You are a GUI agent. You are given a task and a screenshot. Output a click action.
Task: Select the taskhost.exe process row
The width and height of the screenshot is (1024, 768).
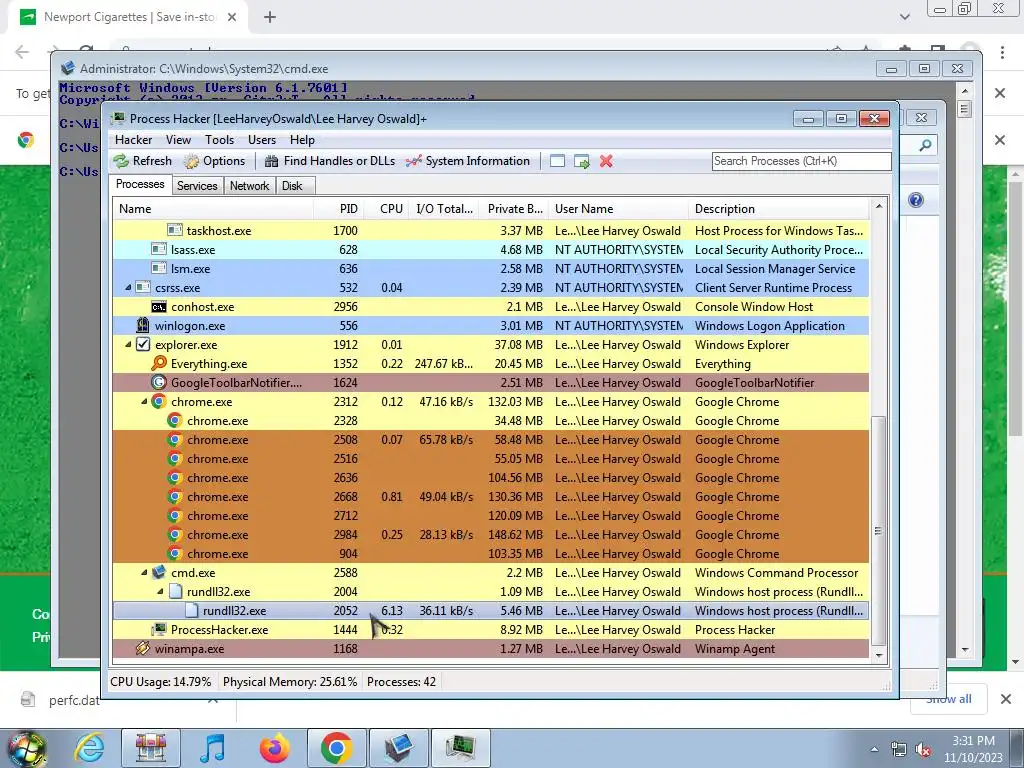click(490, 231)
